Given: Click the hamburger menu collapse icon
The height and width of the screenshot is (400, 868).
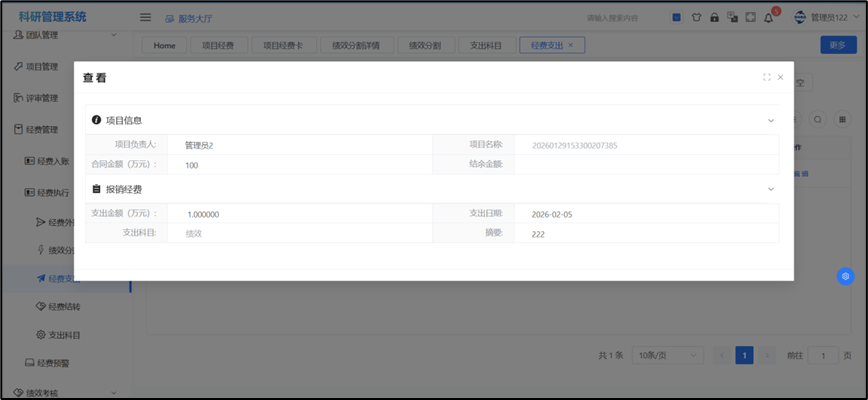Looking at the screenshot, I should click(145, 17).
